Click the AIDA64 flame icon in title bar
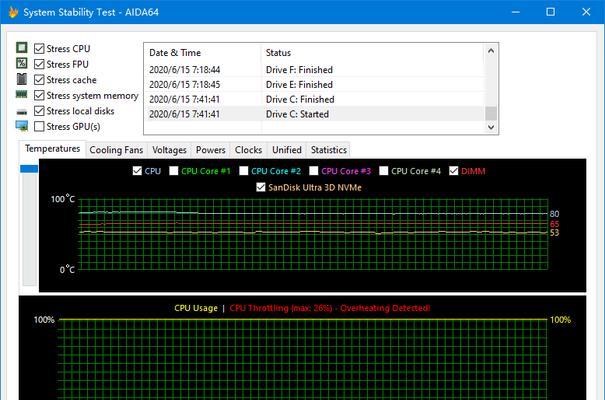 [x=14, y=12]
